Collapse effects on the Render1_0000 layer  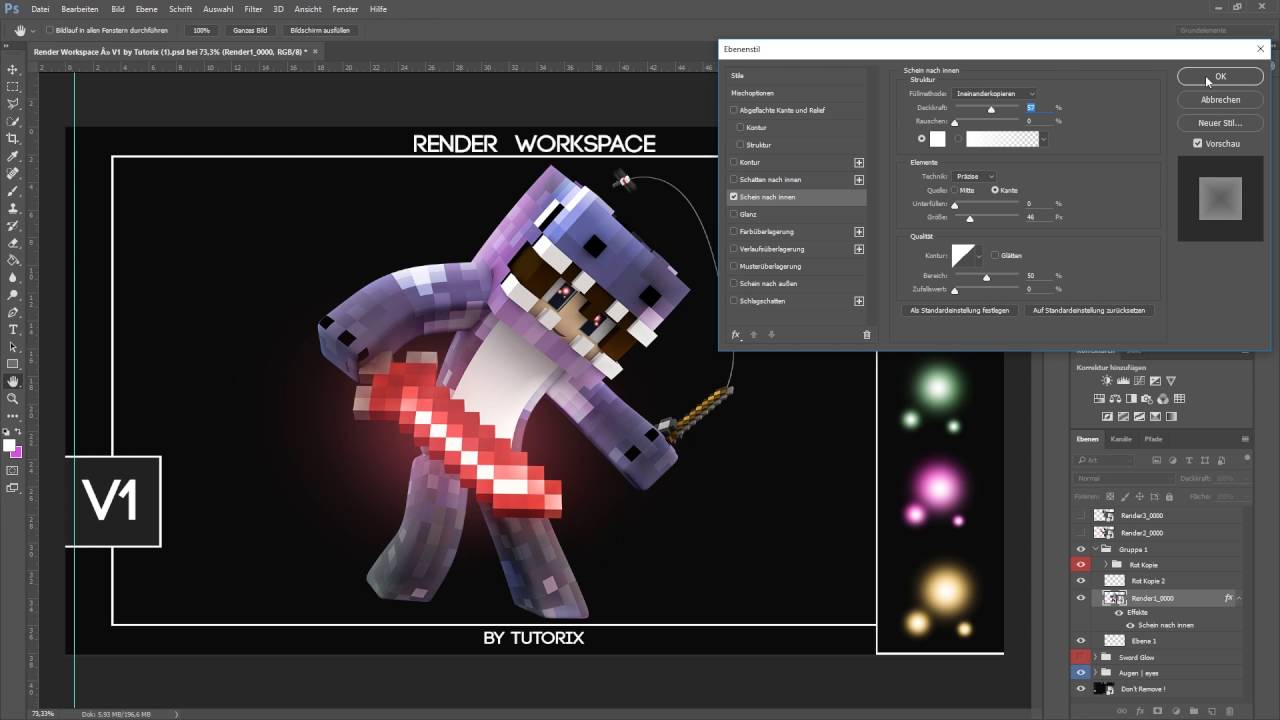pyautogui.click(x=1239, y=598)
